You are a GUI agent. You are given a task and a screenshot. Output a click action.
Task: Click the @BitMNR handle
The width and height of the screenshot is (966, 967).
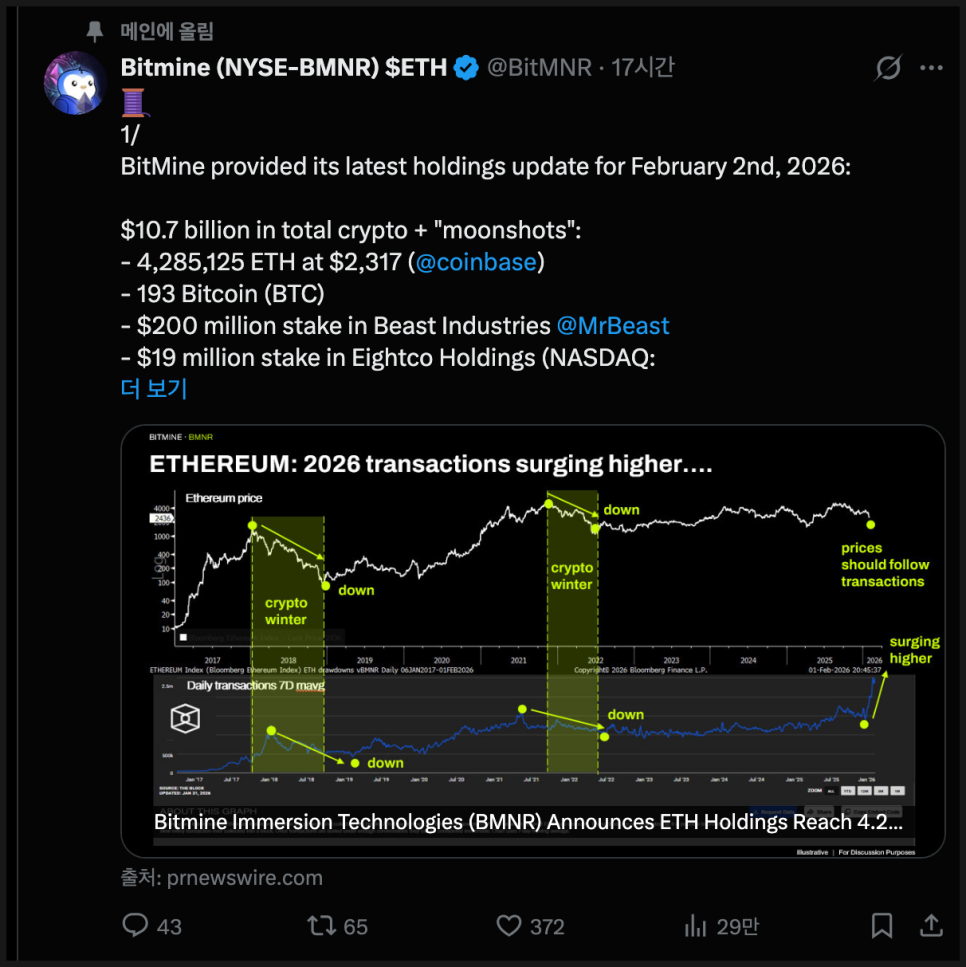tap(540, 68)
